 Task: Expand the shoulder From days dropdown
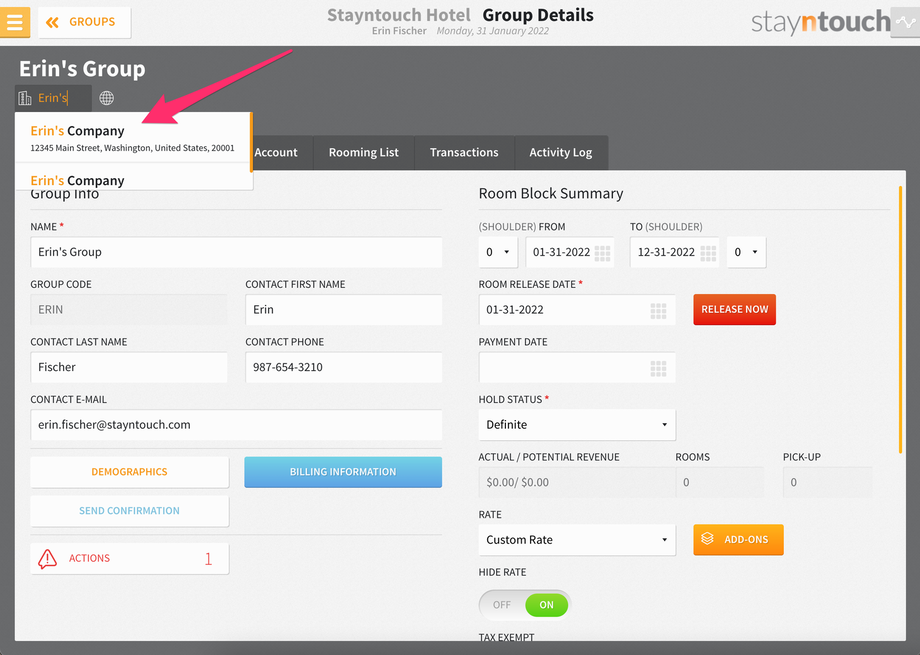(498, 252)
